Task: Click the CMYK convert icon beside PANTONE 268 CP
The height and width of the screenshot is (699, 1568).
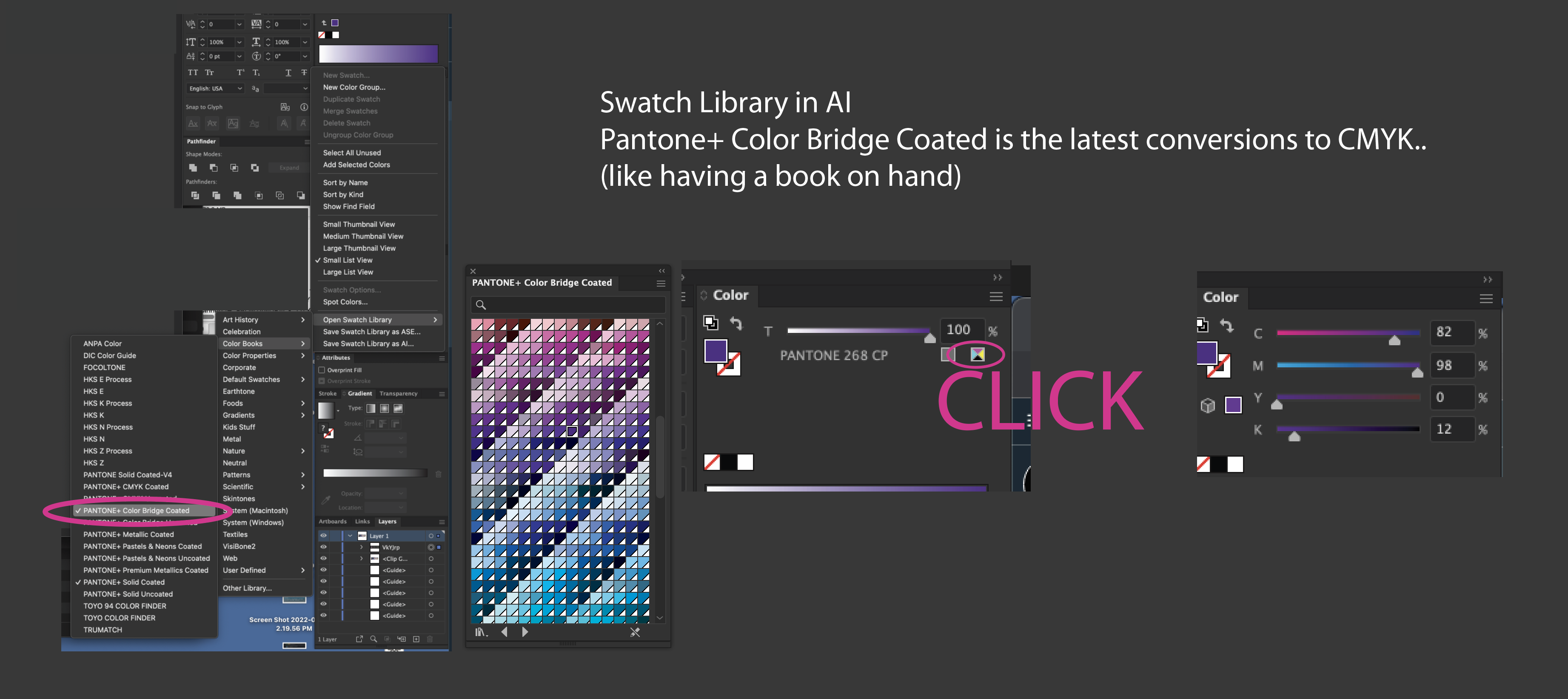Action: pos(977,354)
